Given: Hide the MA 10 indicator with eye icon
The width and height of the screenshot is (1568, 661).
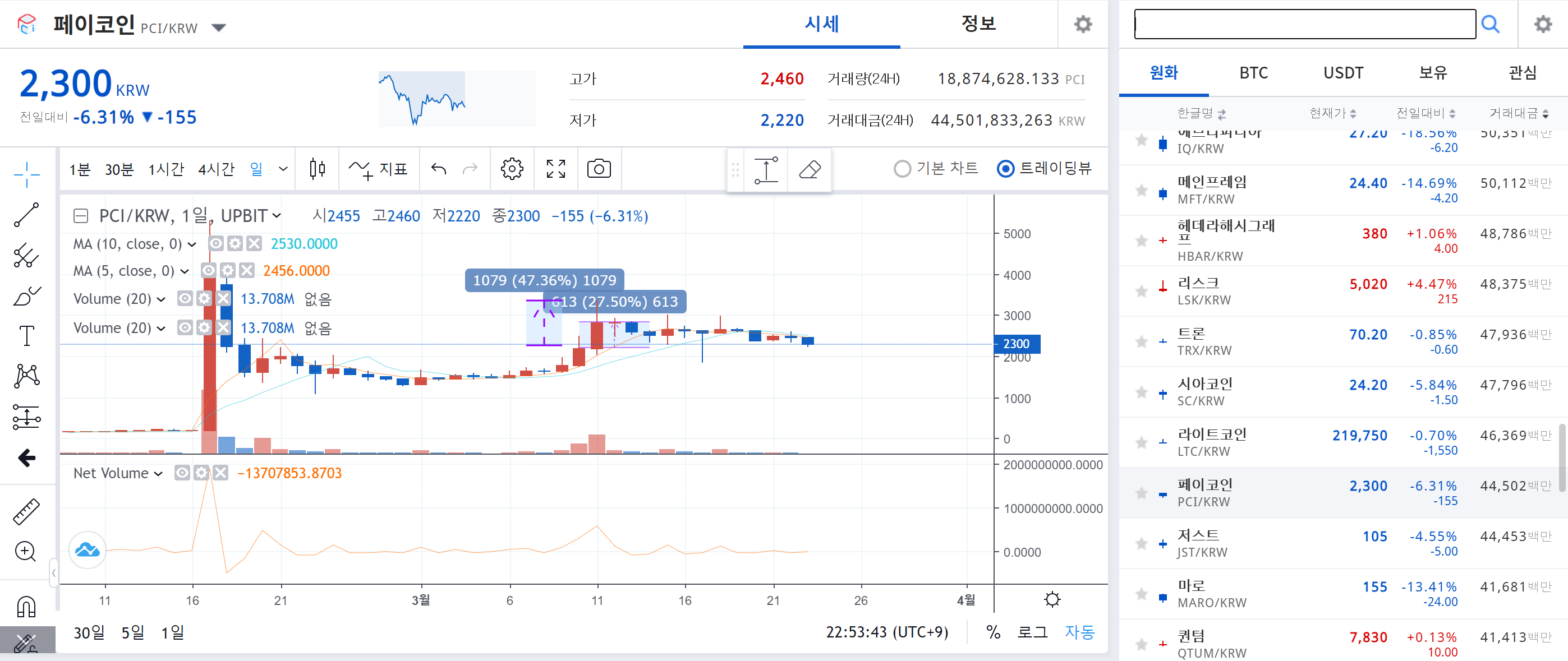Looking at the screenshot, I should pos(215,244).
